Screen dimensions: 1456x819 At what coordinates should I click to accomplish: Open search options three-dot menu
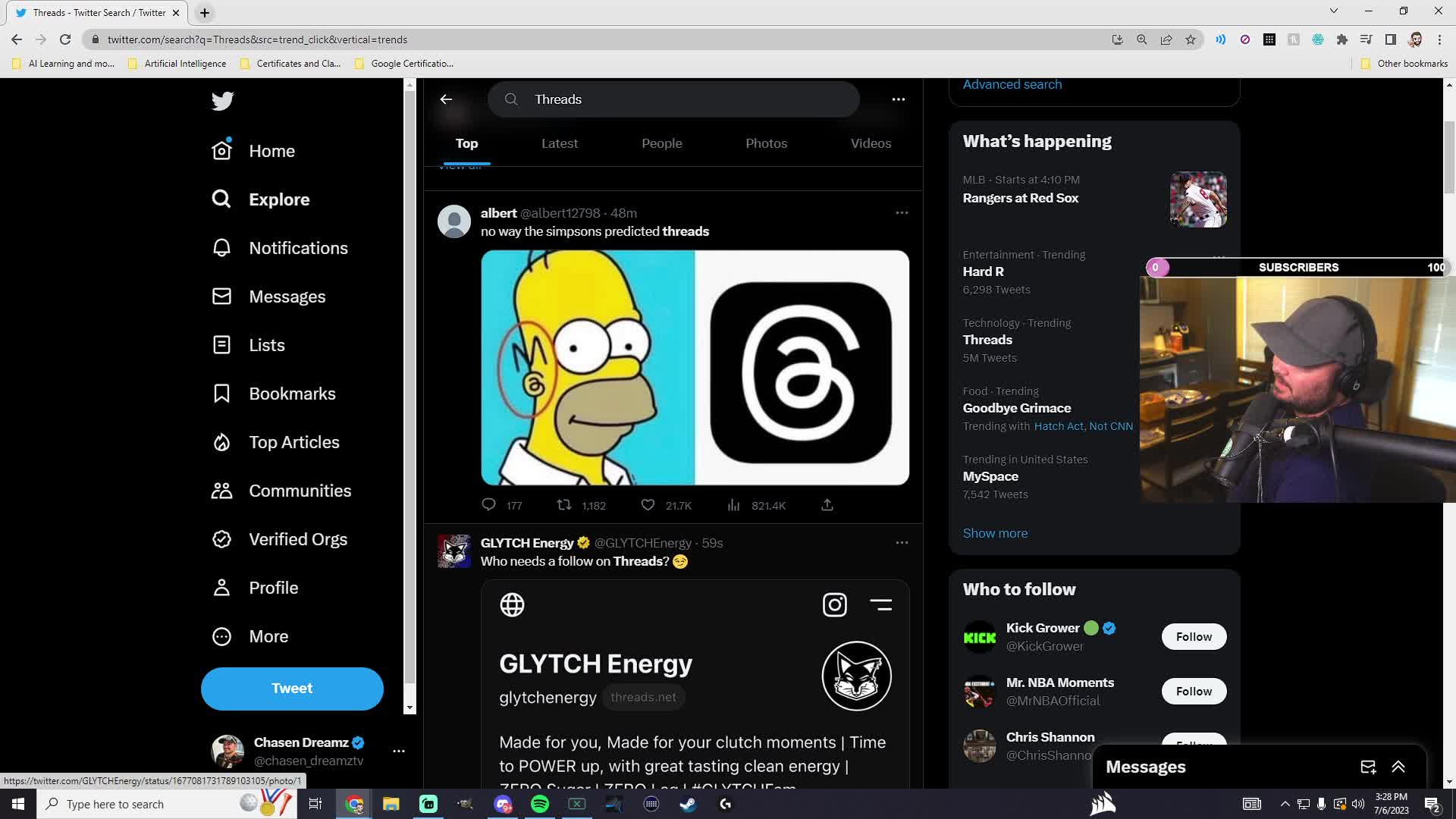899,99
